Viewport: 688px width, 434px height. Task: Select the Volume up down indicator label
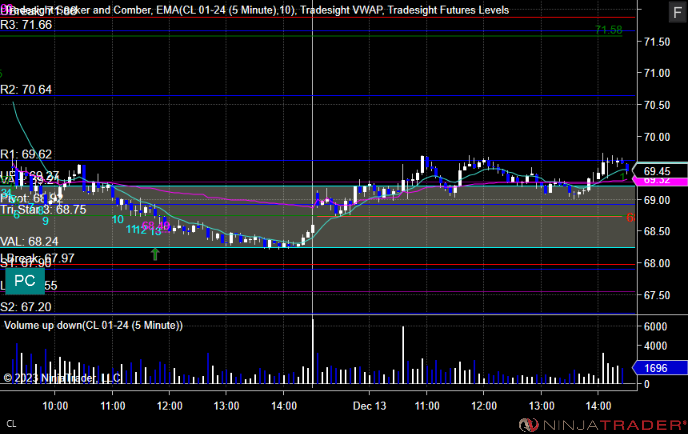click(93, 325)
